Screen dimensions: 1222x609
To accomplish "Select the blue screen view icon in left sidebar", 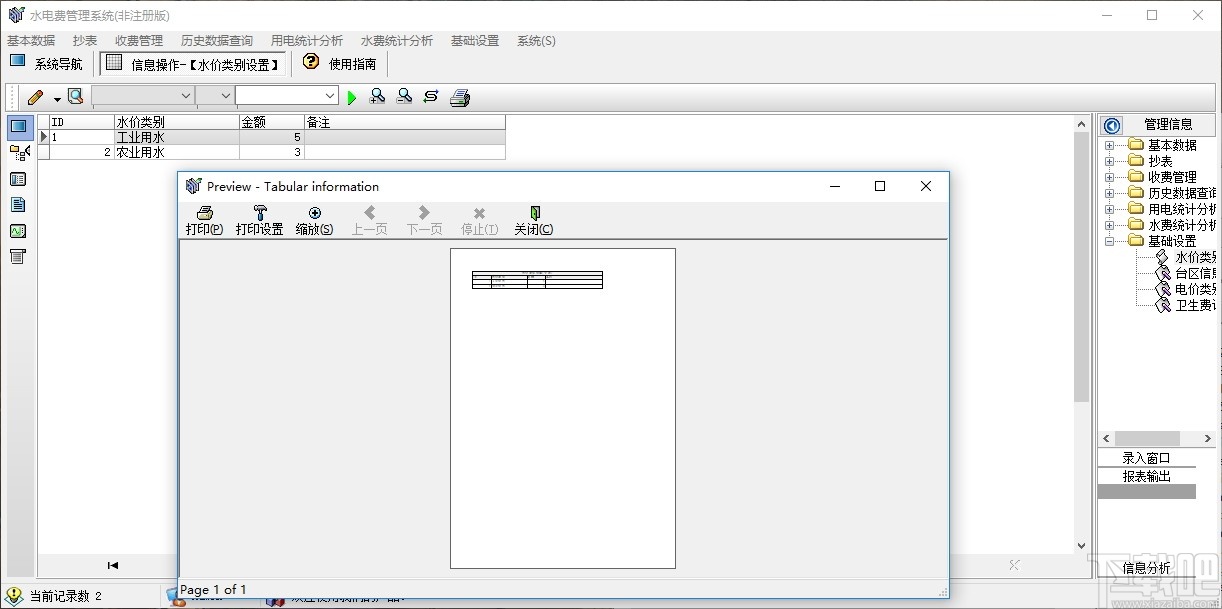I will [18, 127].
